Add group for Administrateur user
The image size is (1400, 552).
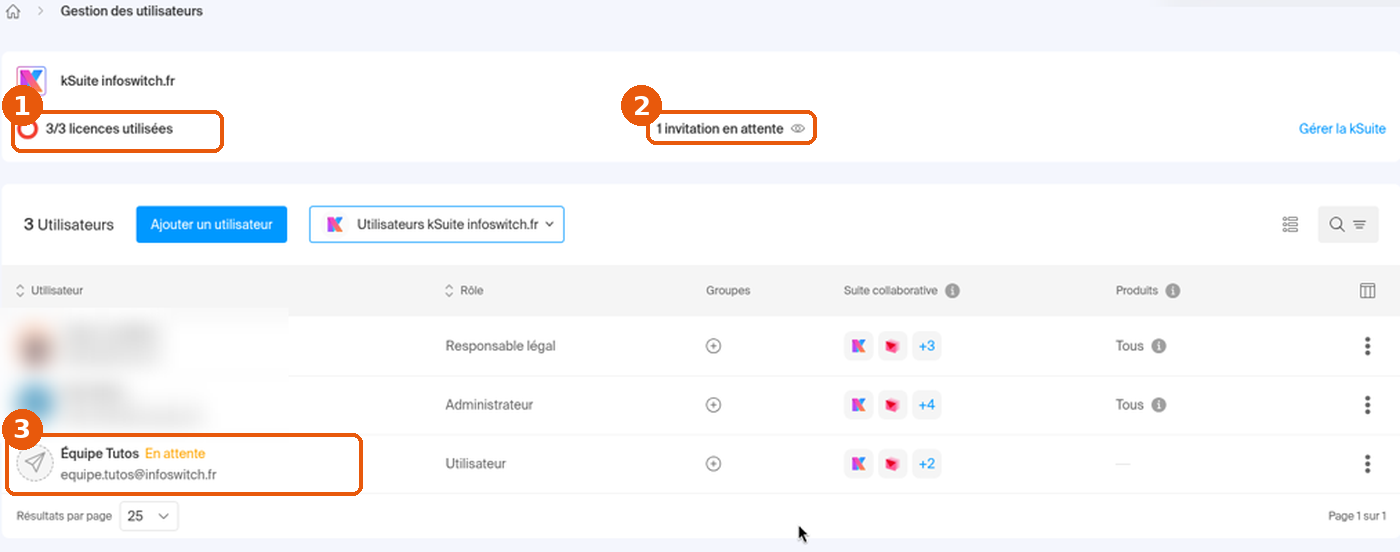713,405
